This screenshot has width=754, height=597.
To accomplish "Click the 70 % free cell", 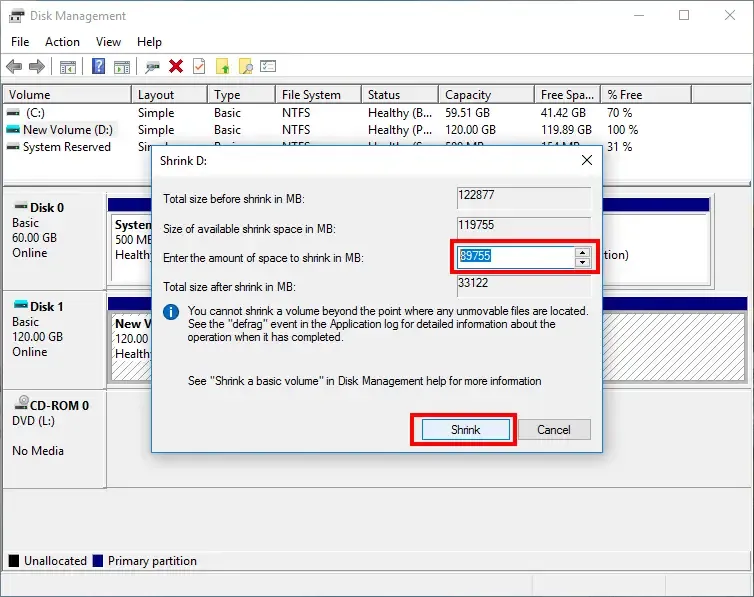I will 619,113.
